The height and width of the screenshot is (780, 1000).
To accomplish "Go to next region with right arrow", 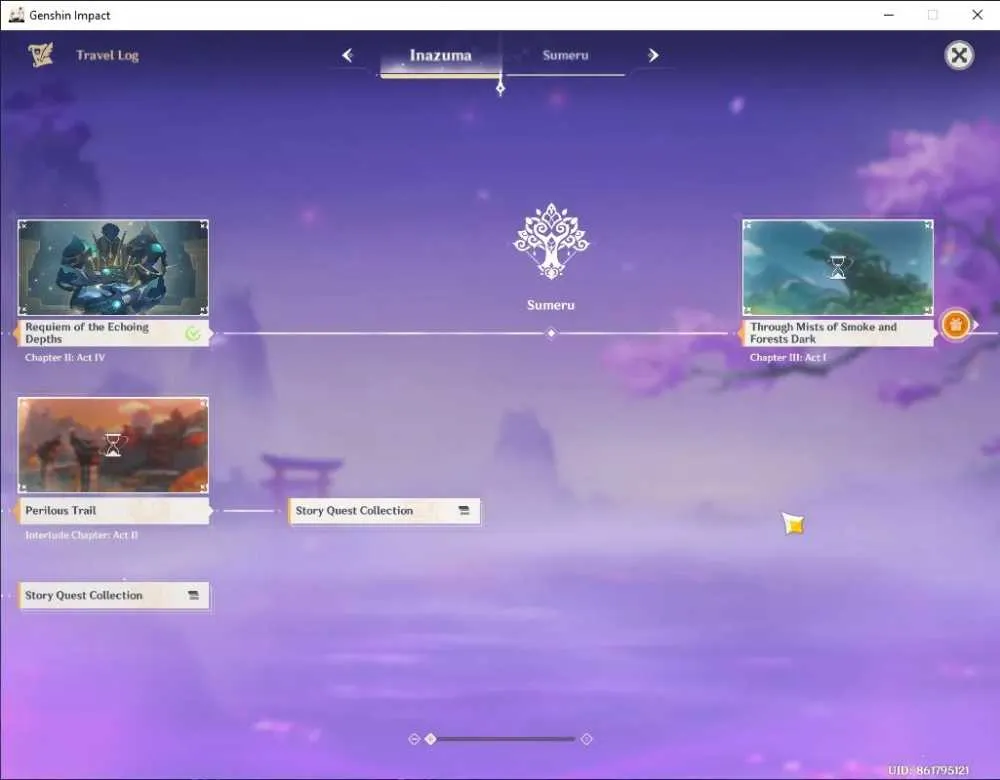I will (653, 55).
